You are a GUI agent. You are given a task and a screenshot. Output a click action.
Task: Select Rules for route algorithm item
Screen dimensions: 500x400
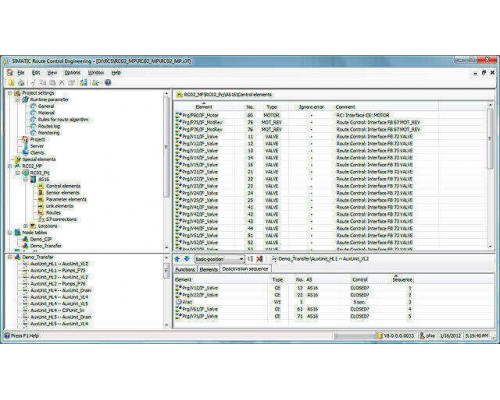click(63, 119)
